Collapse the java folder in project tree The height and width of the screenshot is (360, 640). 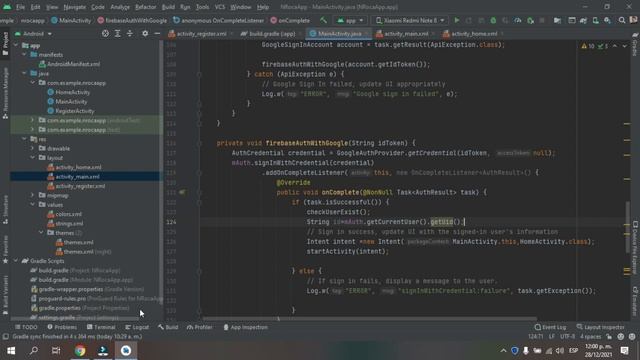pos(24,73)
